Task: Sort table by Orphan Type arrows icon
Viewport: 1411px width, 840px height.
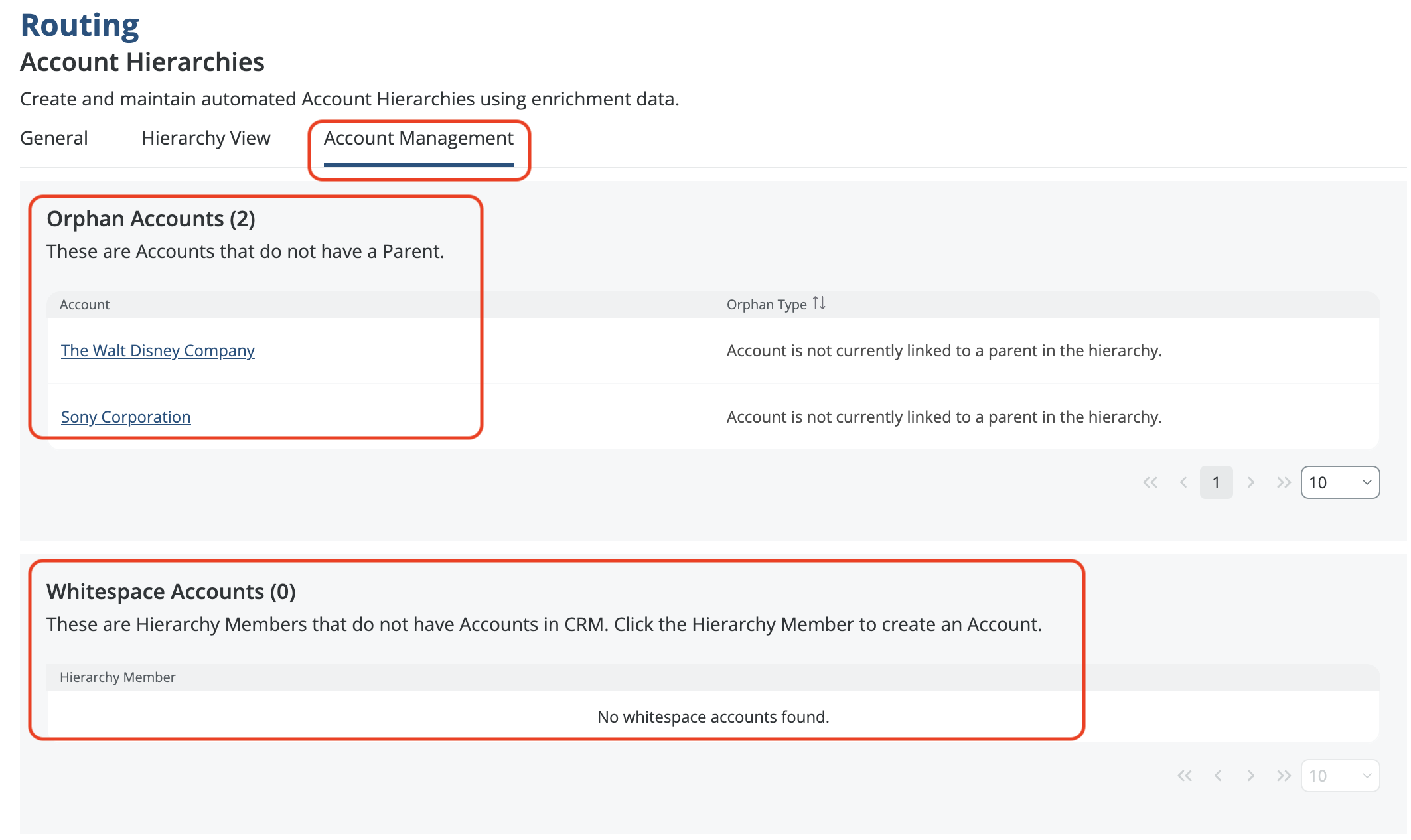Action: click(x=819, y=303)
